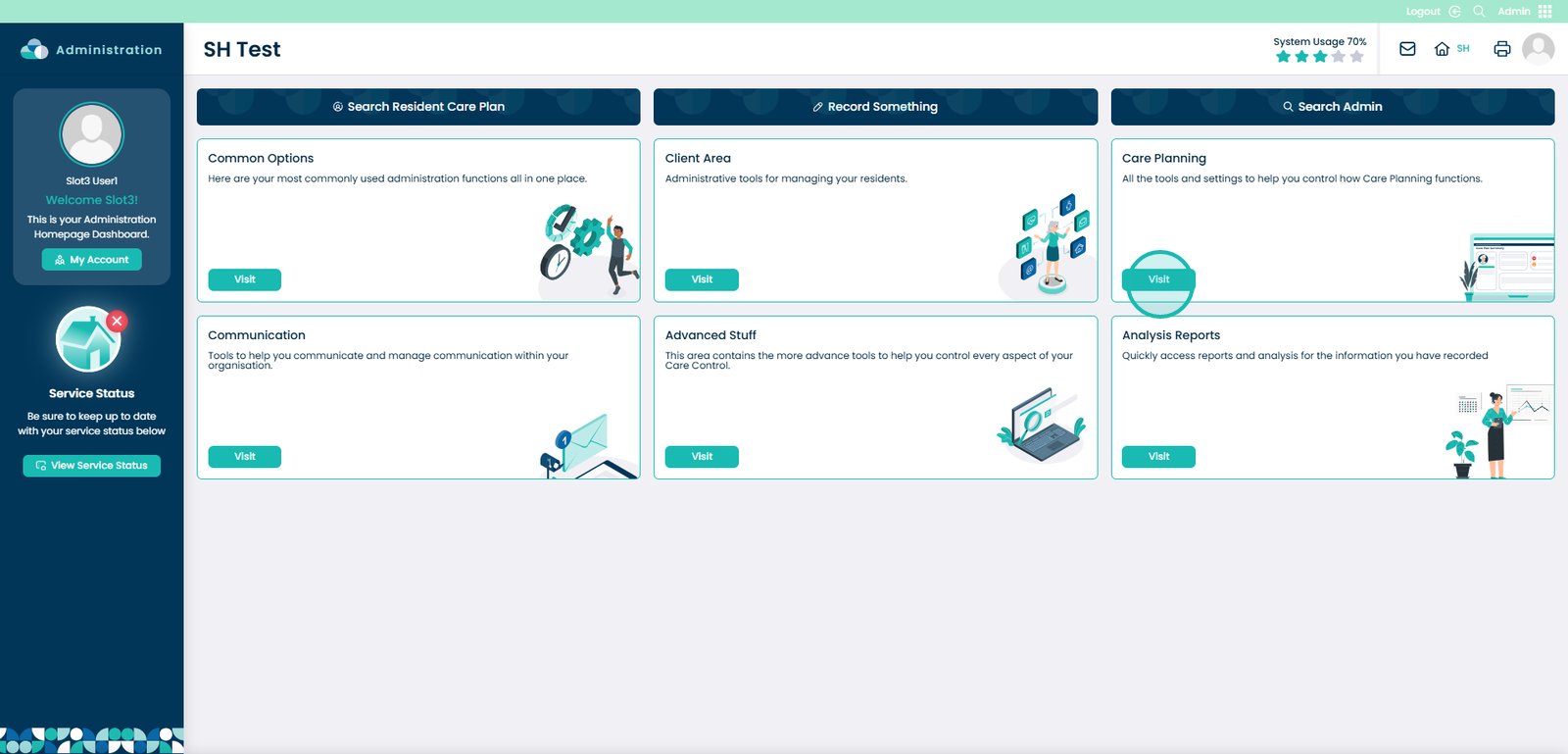Click the "Quickly access reports and analysis" description

(1305, 356)
